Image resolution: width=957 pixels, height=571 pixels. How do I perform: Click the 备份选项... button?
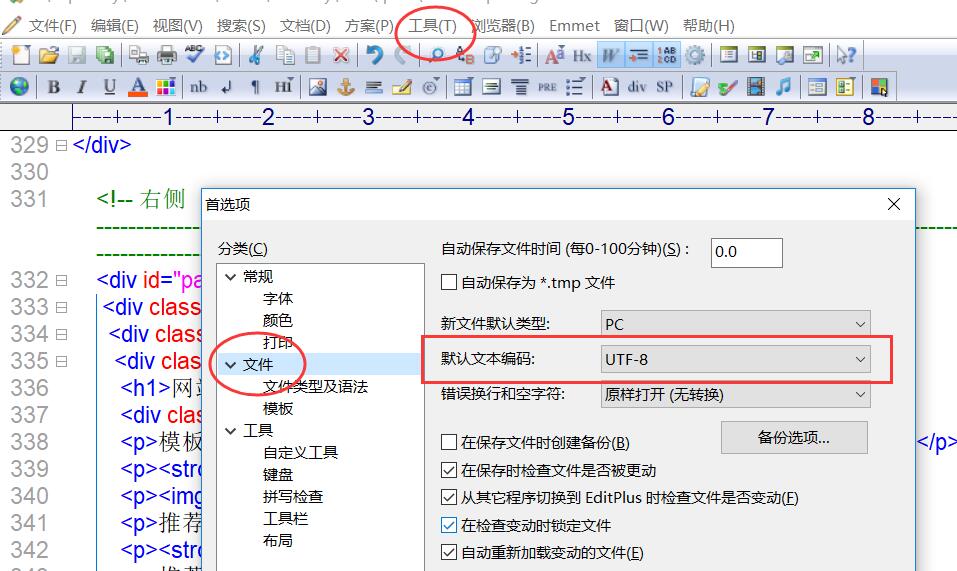coord(794,437)
